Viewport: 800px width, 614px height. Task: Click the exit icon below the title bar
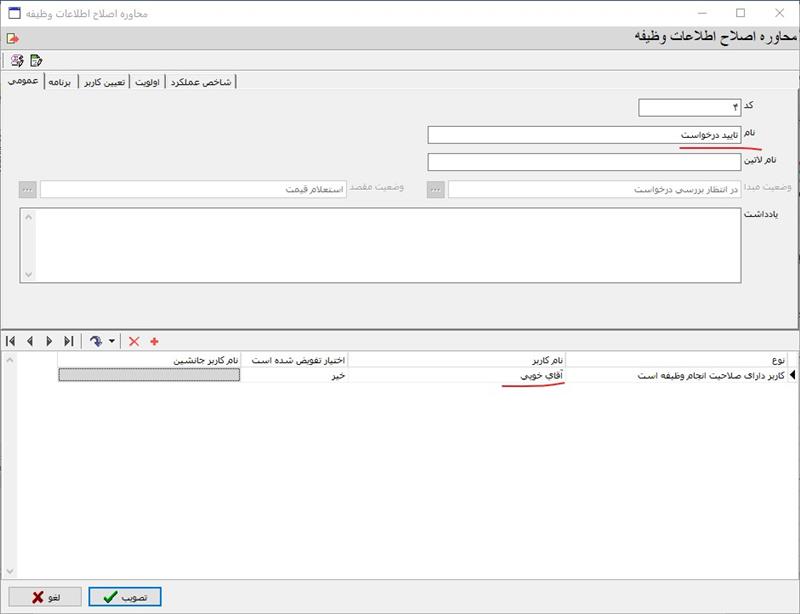point(13,38)
